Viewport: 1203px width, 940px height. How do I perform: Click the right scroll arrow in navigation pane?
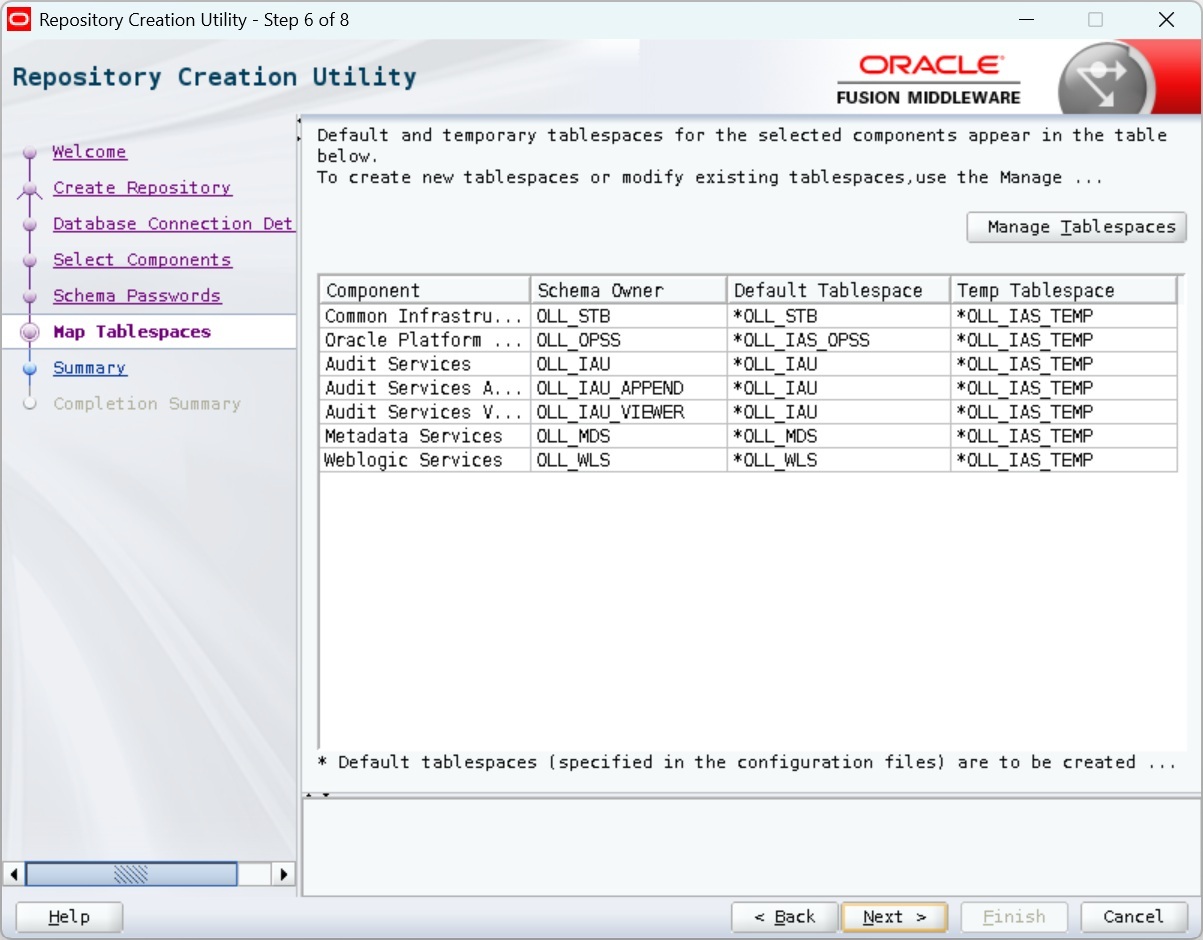coord(284,874)
